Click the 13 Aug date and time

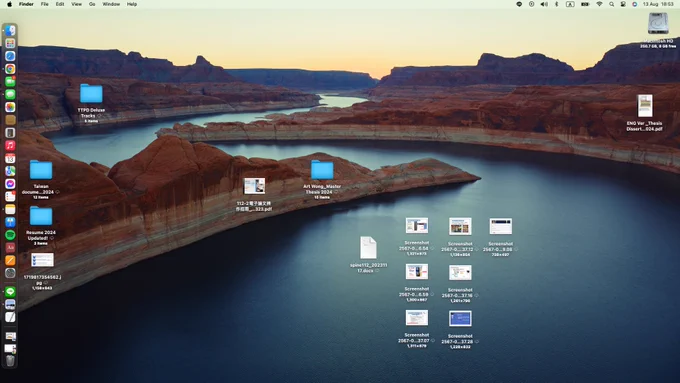pos(658,4)
